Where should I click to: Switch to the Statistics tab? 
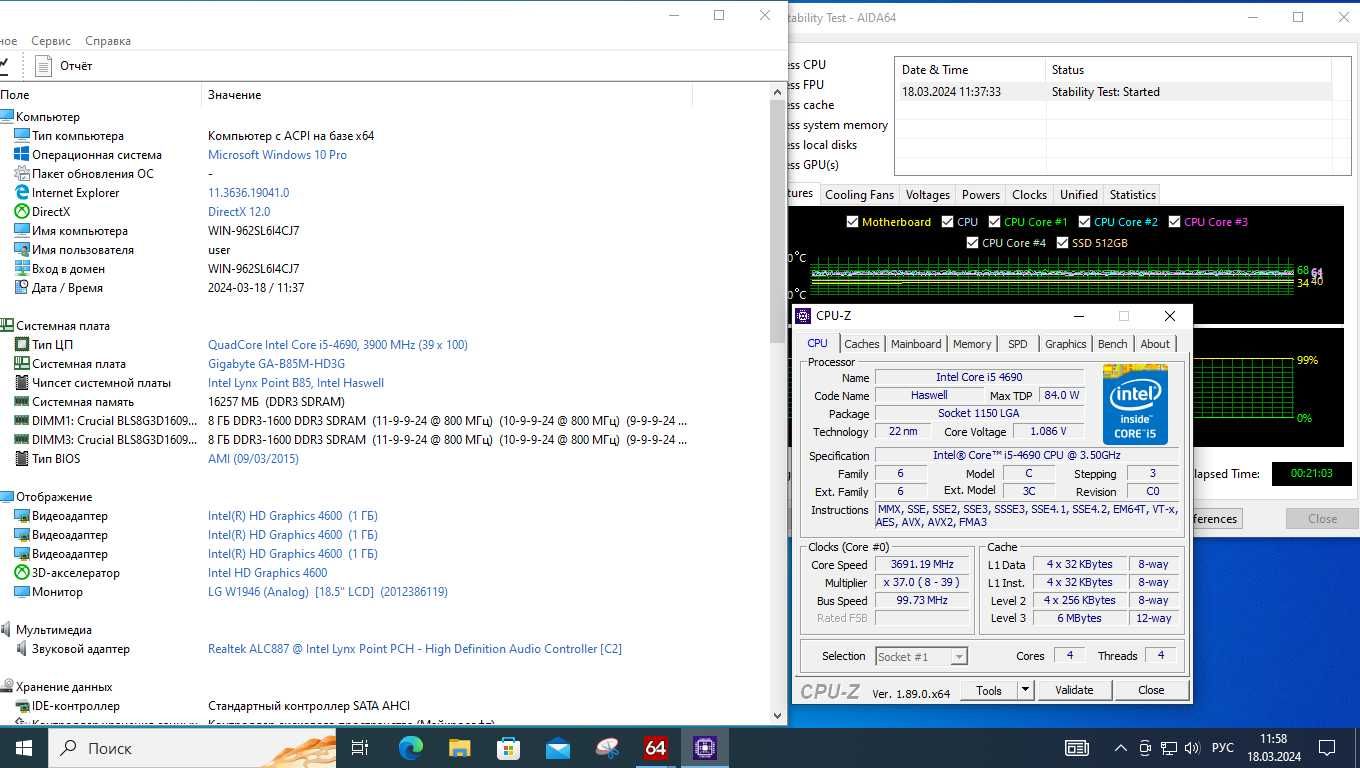[1133, 195]
